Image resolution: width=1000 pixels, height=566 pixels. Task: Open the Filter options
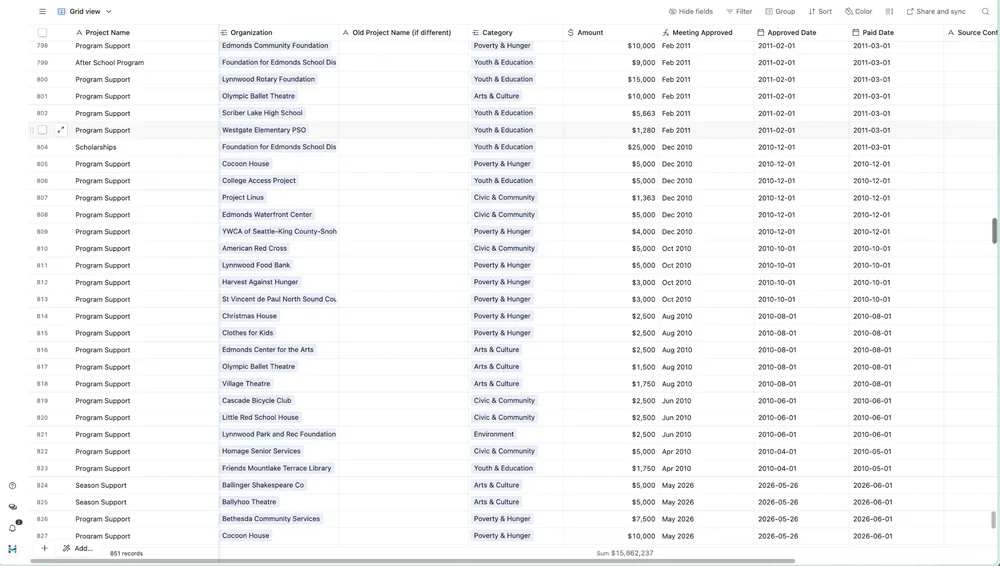click(x=739, y=11)
